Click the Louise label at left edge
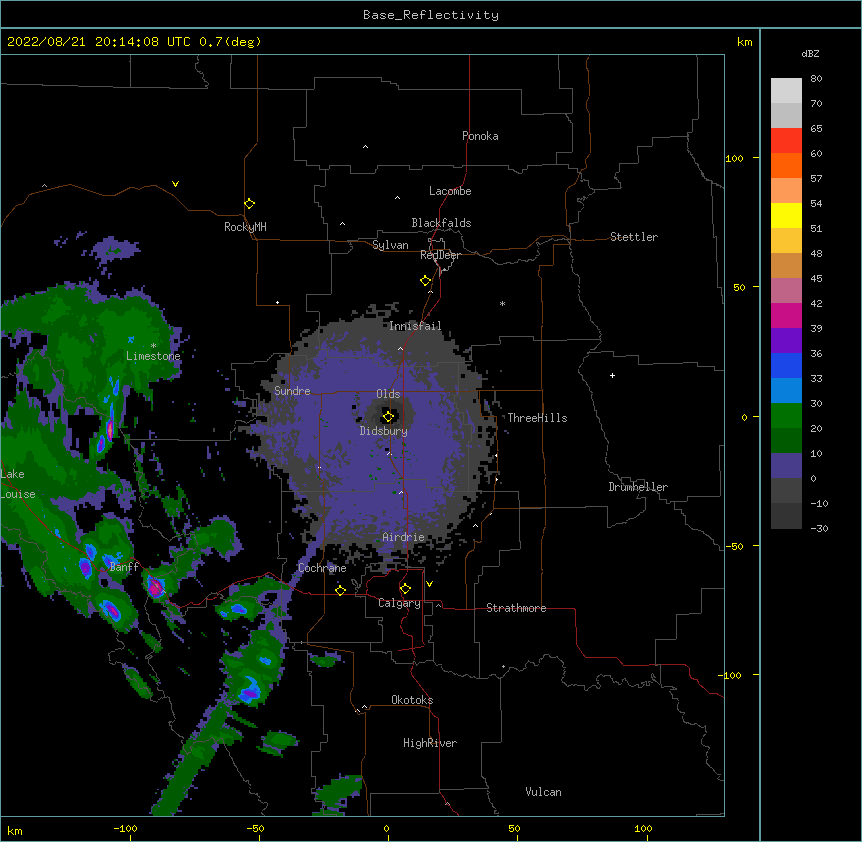 18,494
